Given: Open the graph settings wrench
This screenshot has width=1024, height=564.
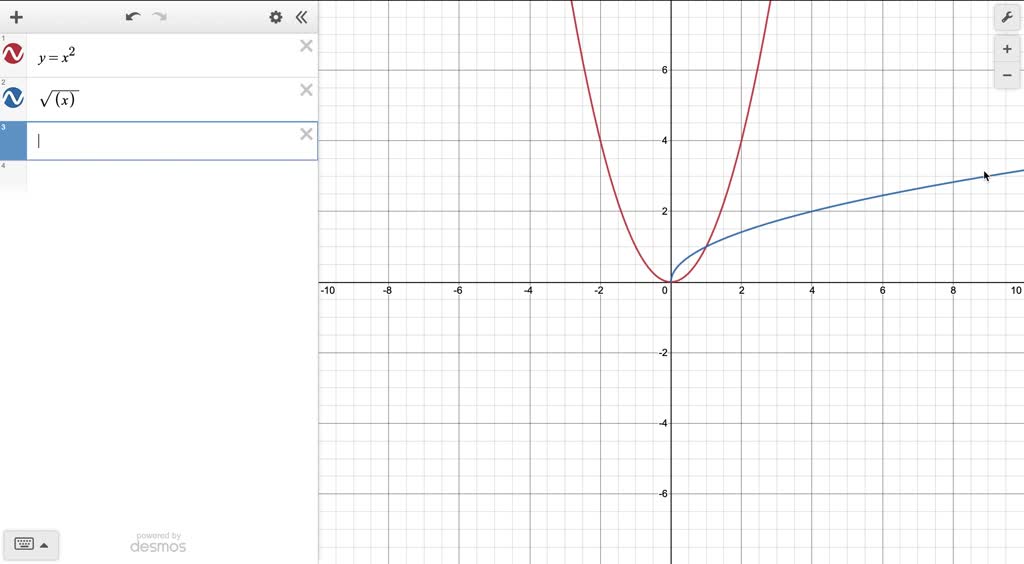Looking at the screenshot, I should pyautogui.click(x=1006, y=17).
